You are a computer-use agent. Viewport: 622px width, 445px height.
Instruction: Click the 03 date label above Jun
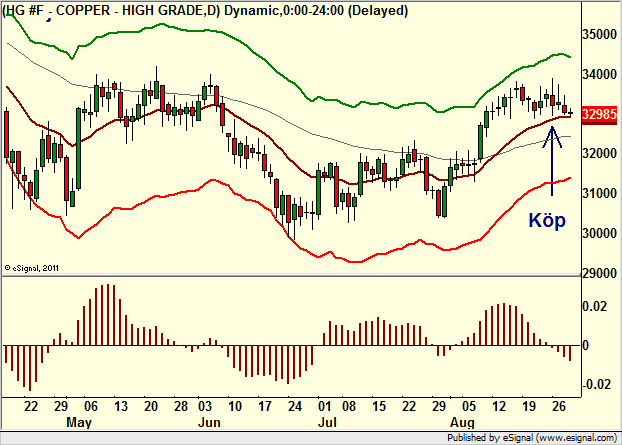pos(205,406)
